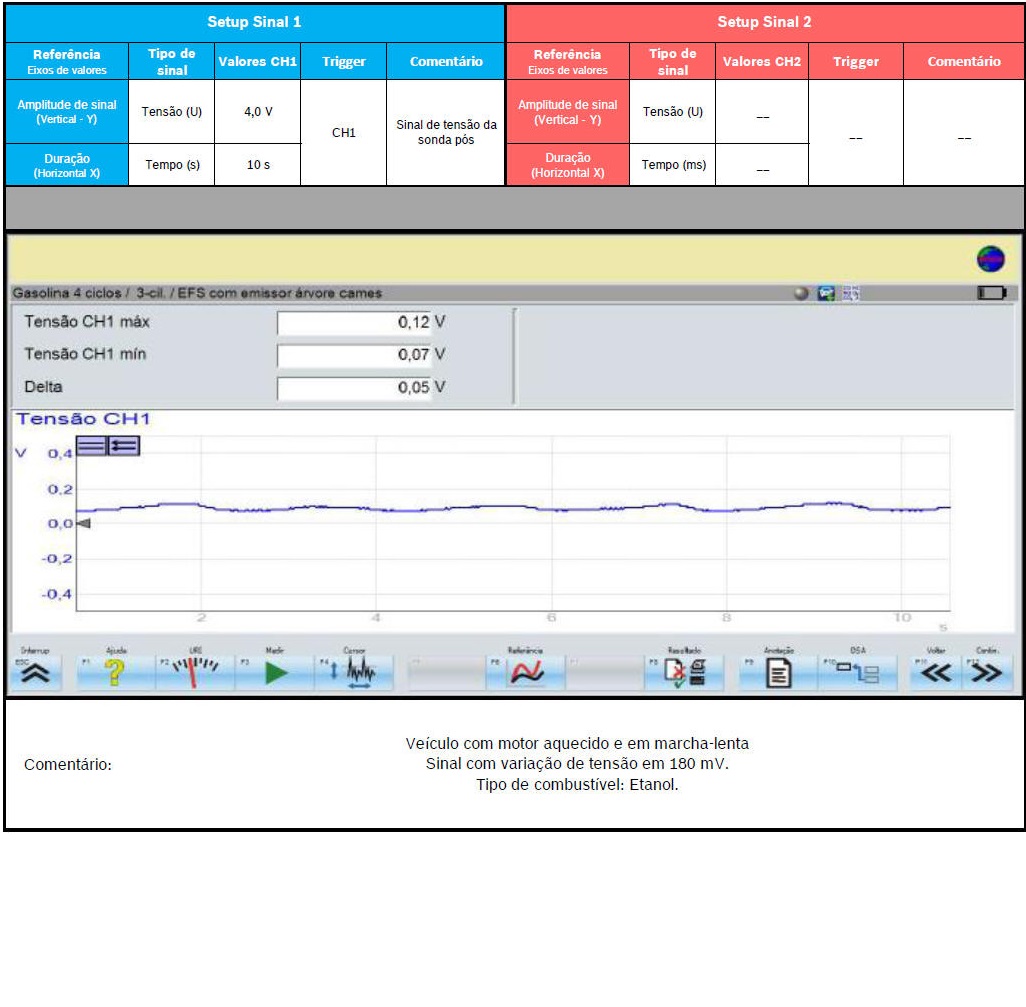Open Ajuda help question mark
1026x1007 pixels.
coord(115,674)
